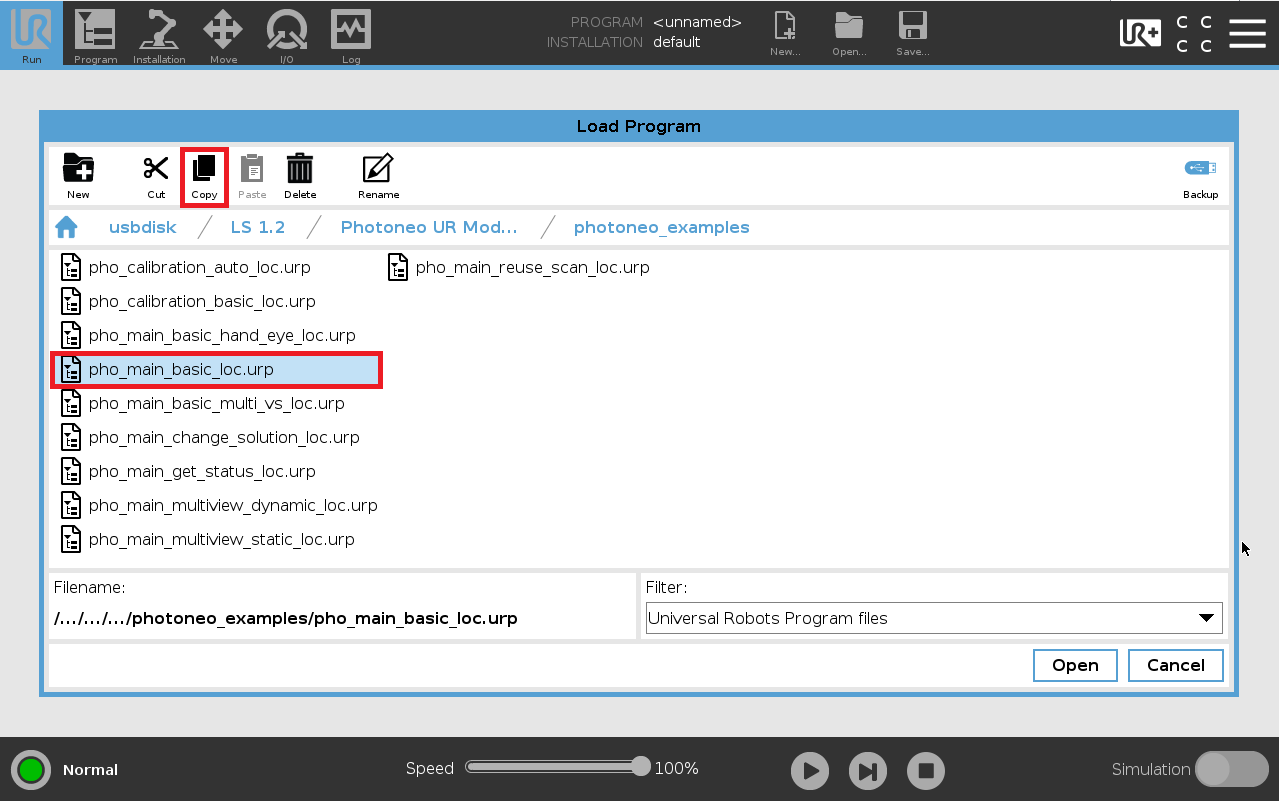Click the Stop button in footer
1279x801 pixels.
tap(926, 771)
